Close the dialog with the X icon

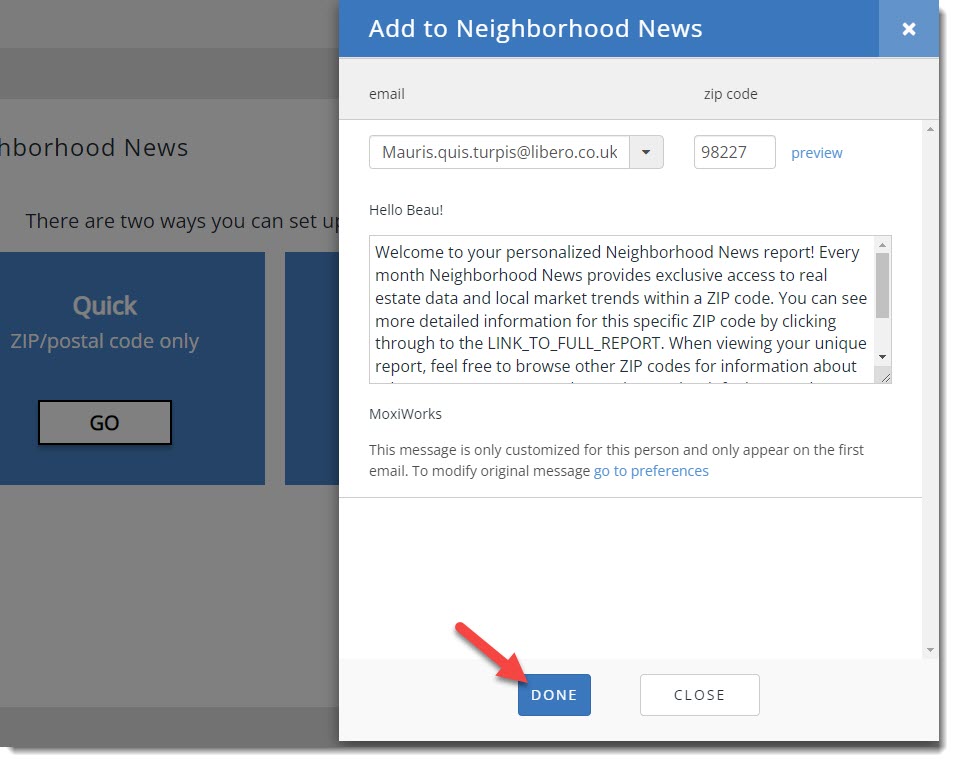908,29
